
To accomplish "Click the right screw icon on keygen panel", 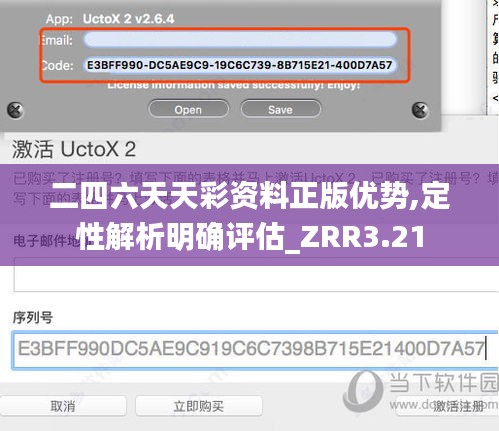I will pyautogui.click(x=420, y=110).
